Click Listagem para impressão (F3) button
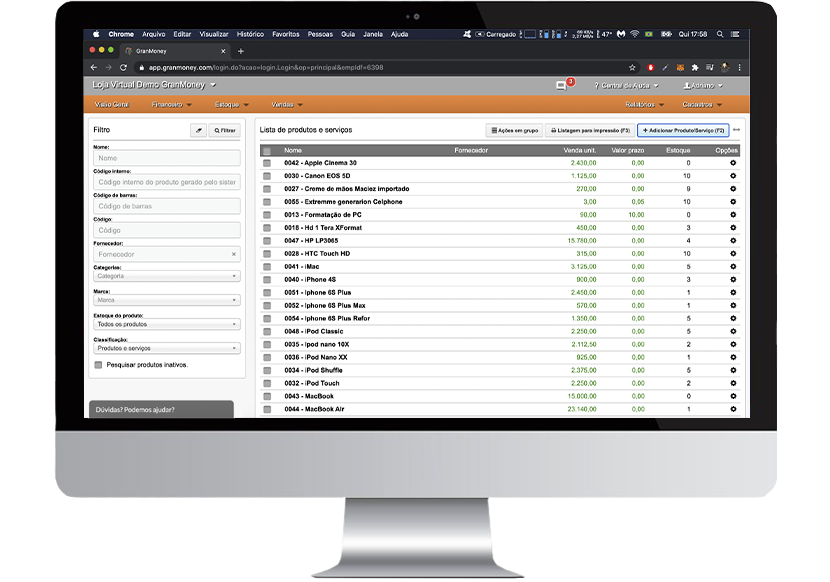This screenshot has height=582, width=830. click(x=590, y=130)
